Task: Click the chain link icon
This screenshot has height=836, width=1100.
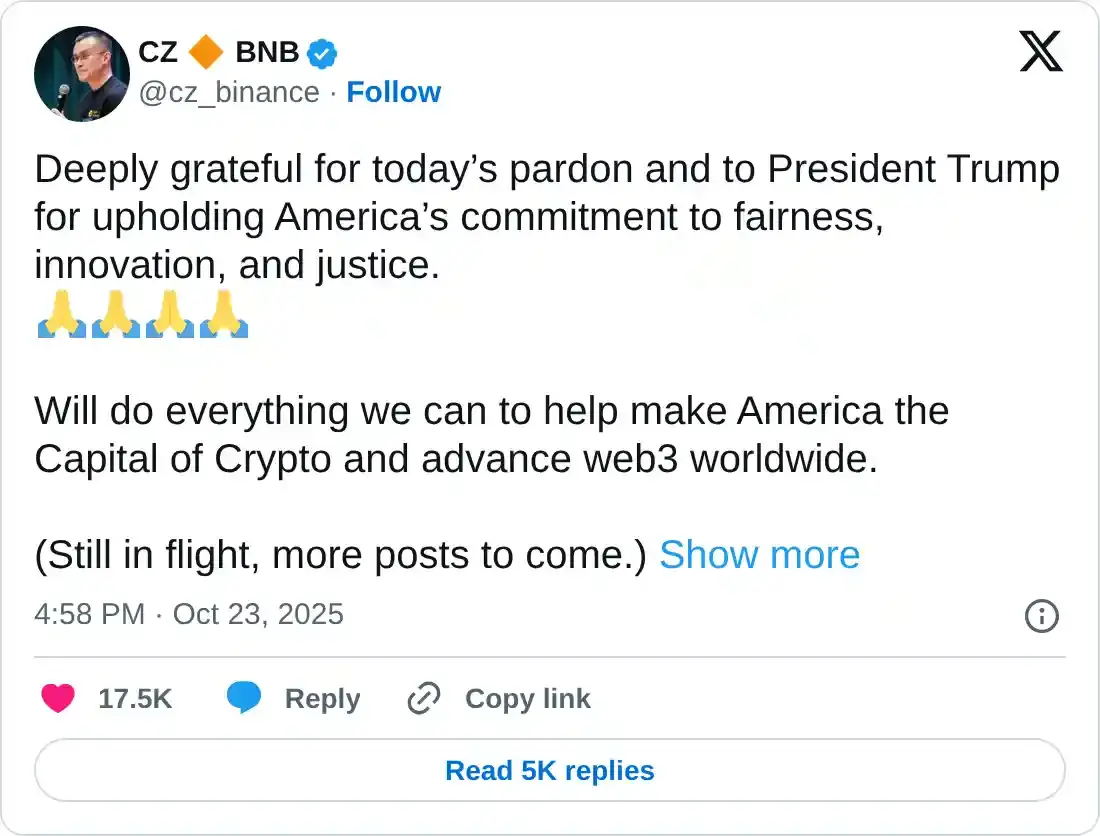Action: (x=424, y=699)
